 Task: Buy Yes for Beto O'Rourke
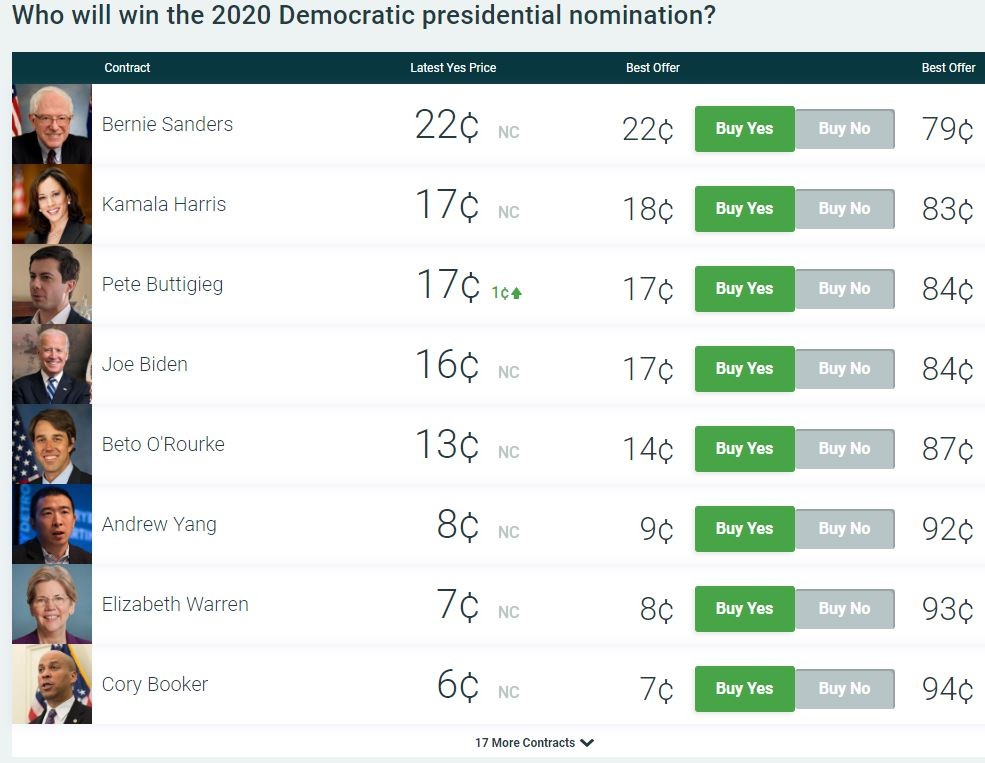coord(744,449)
